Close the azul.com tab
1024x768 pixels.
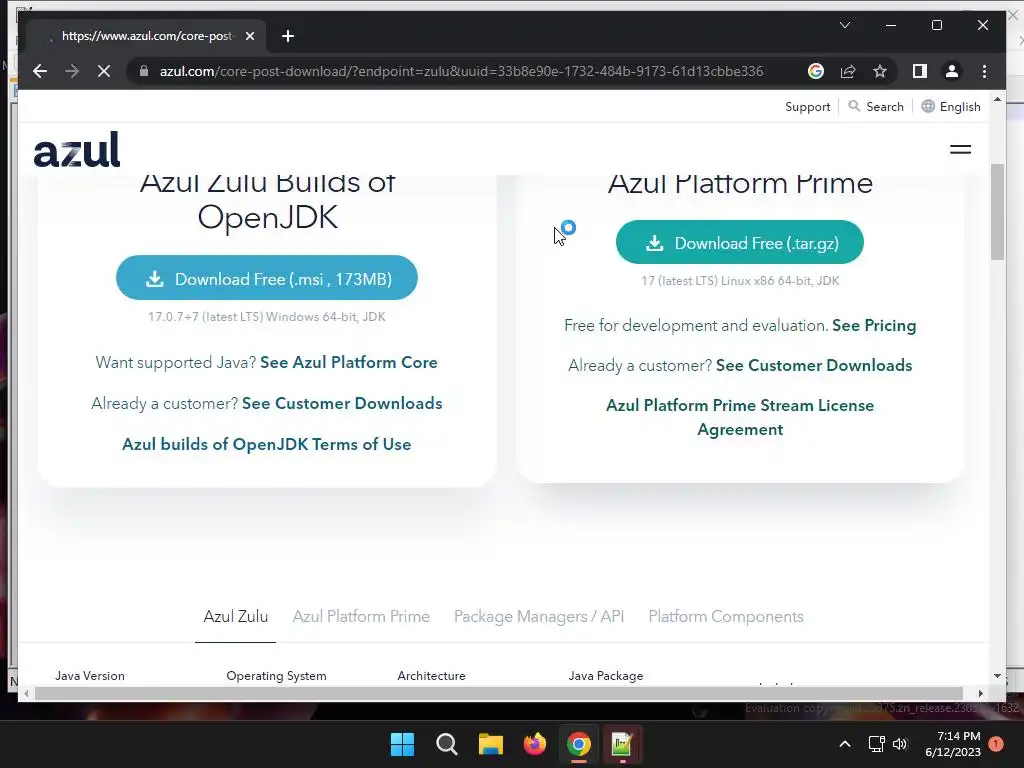click(x=249, y=36)
